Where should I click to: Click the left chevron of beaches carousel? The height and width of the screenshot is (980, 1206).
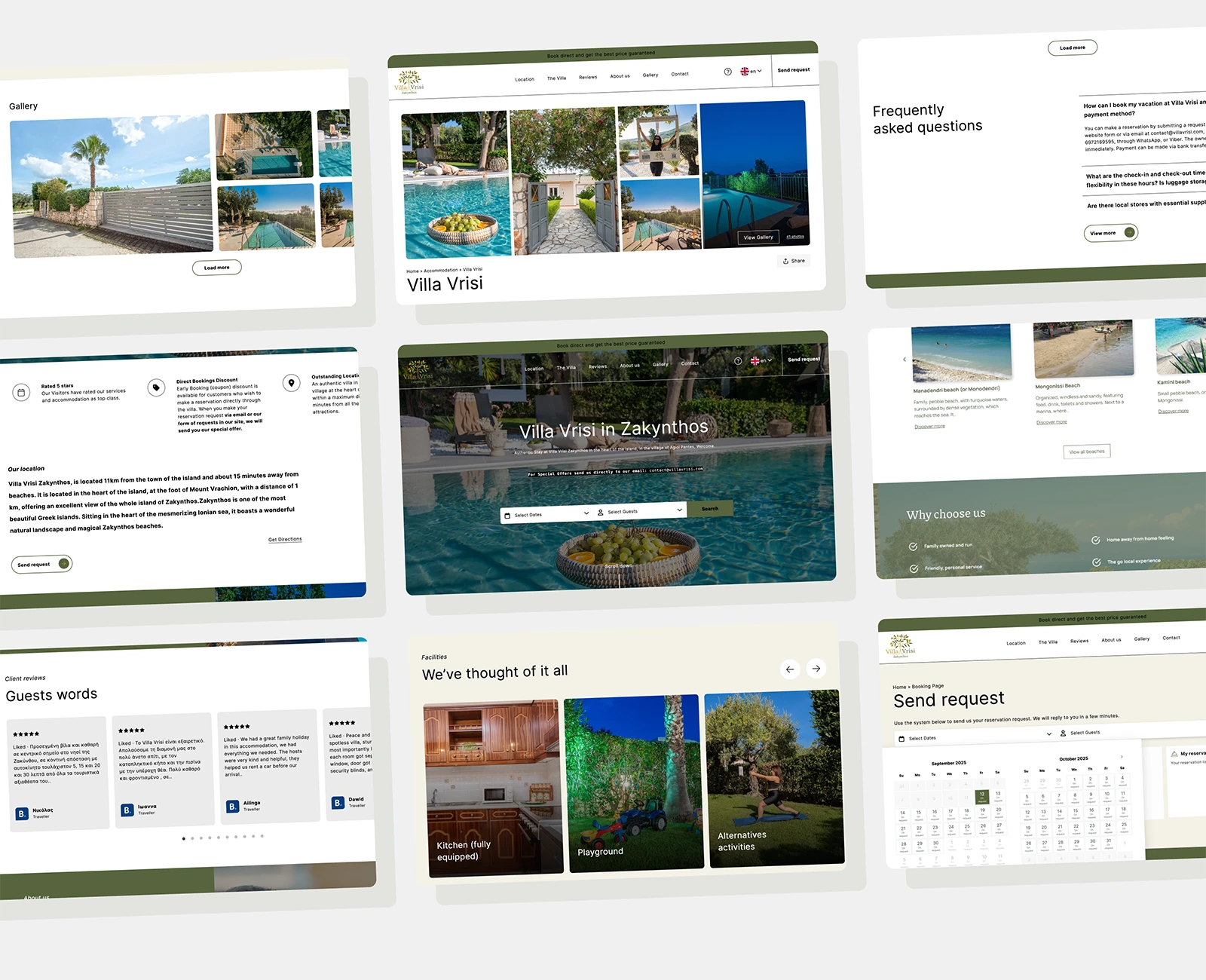pos(904,360)
